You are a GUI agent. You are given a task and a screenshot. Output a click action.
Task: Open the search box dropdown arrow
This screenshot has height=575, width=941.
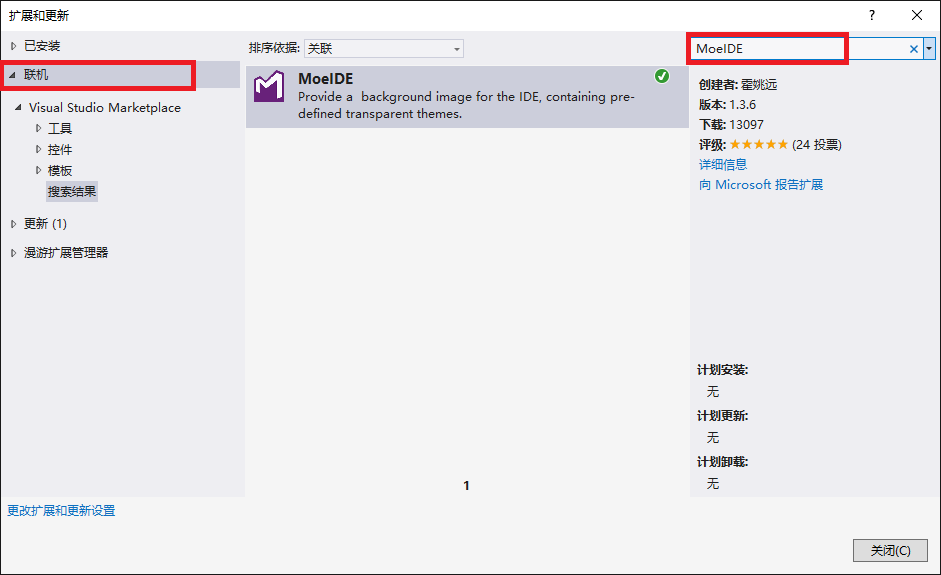929,49
